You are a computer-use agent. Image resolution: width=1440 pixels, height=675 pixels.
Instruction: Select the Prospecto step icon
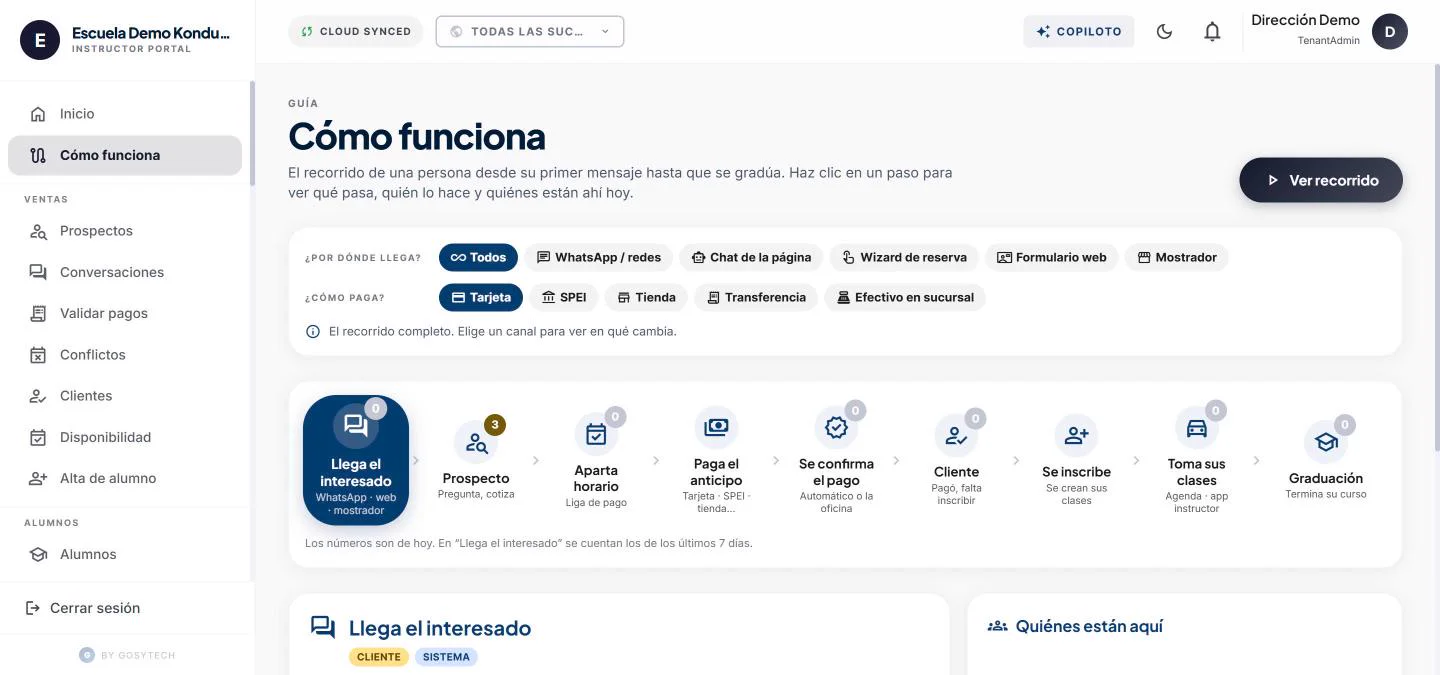point(476,442)
